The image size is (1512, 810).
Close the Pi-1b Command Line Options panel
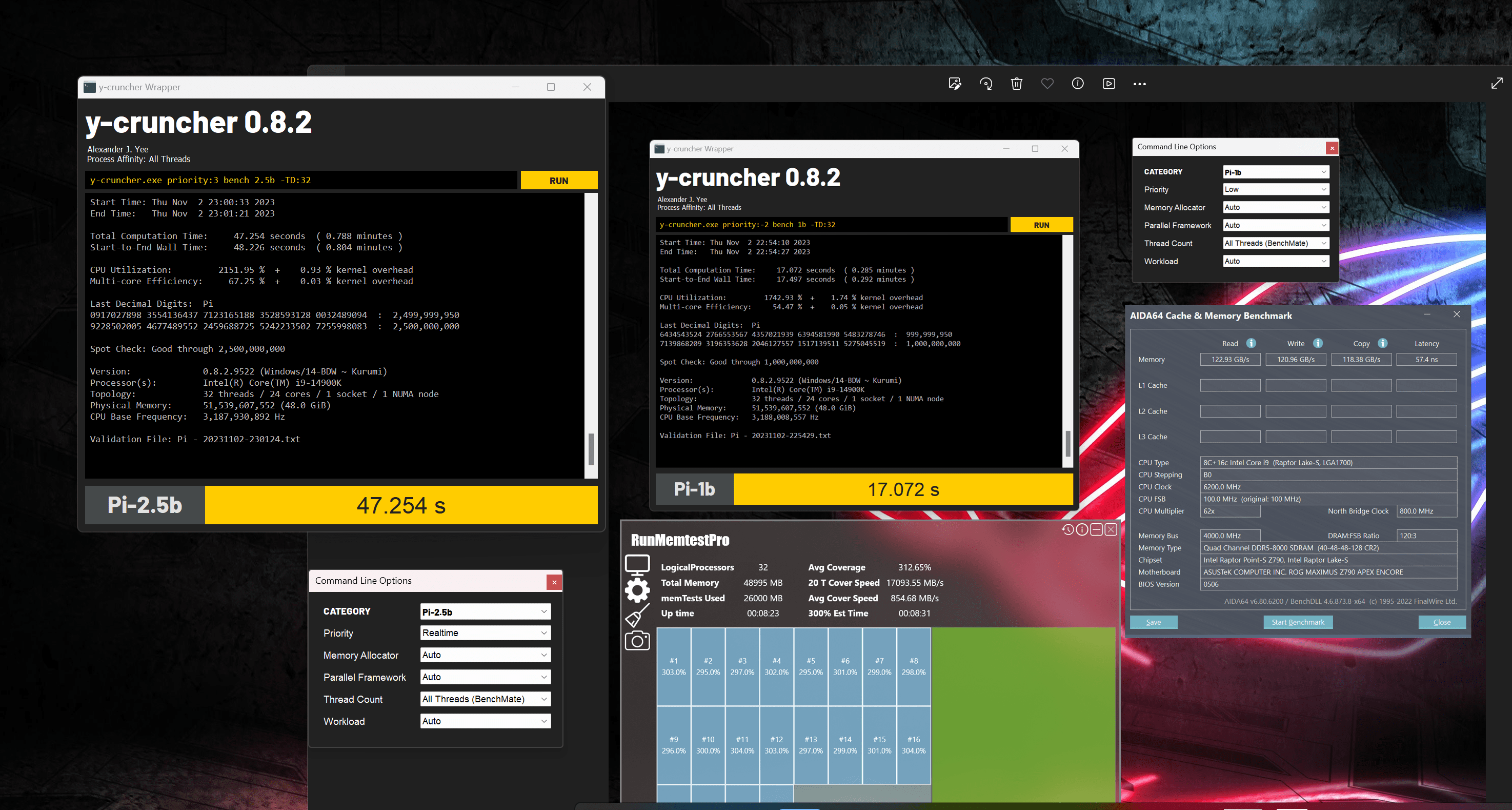pos(1333,148)
